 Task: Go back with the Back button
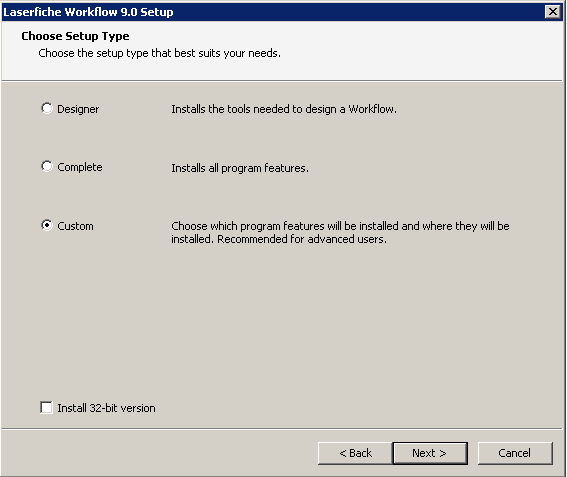pyautogui.click(x=355, y=453)
